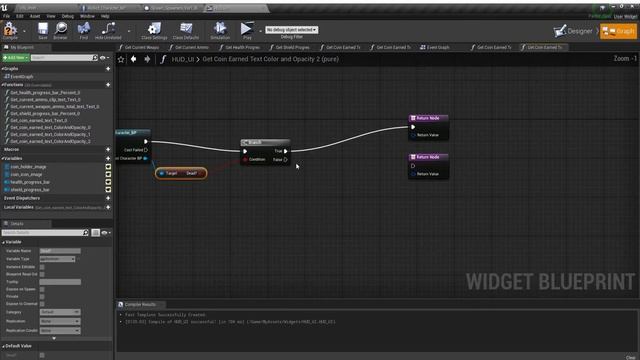Click the bookmark star icon
The height and width of the screenshot is (360, 640).
[121, 60]
